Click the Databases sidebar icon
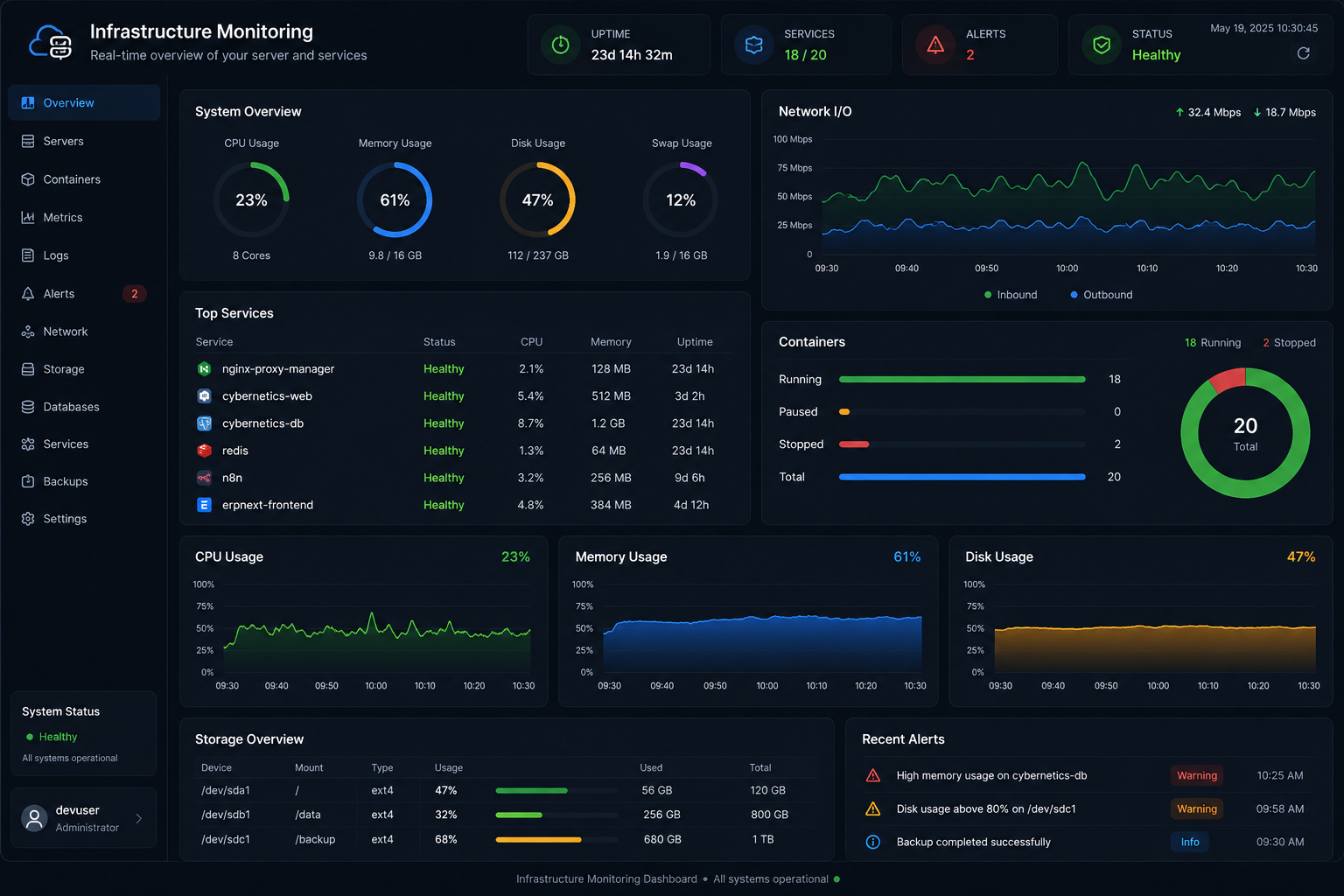This screenshot has width=1344, height=896. click(x=28, y=407)
